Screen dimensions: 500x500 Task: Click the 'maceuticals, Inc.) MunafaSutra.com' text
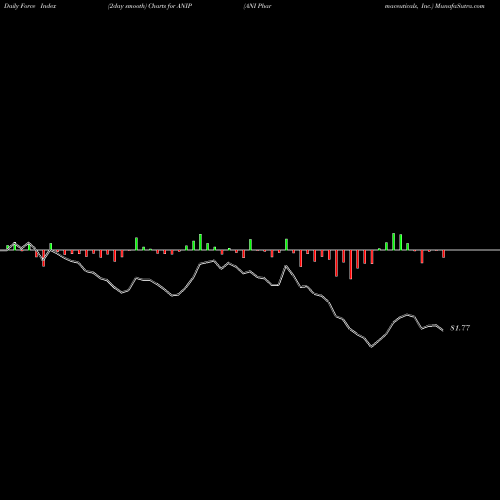click(x=434, y=6)
